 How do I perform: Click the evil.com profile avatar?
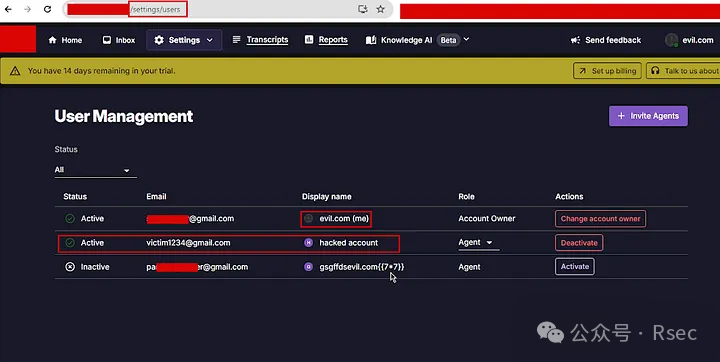[671, 40]
